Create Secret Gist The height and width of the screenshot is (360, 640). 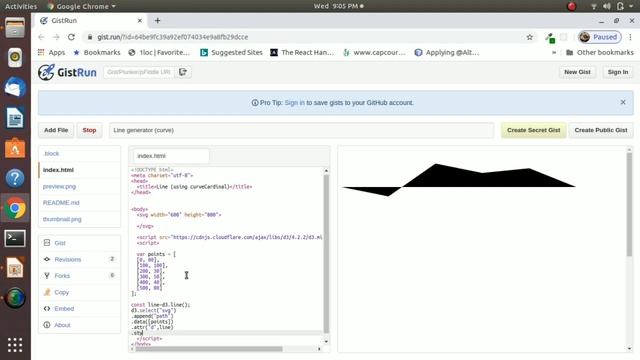(533, 130)
